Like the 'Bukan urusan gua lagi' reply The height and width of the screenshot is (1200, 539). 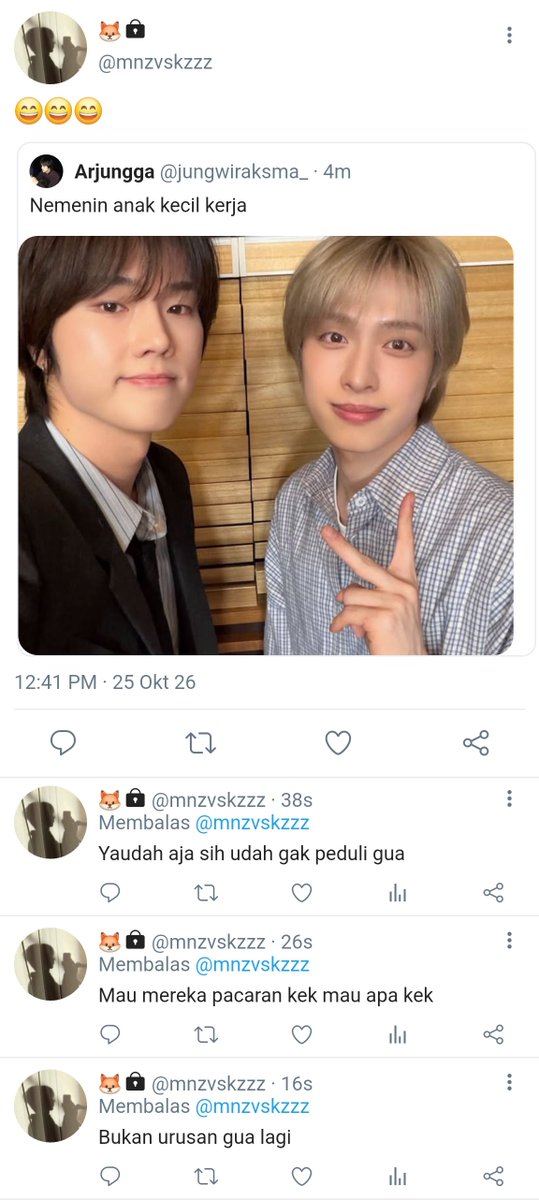301,1176
